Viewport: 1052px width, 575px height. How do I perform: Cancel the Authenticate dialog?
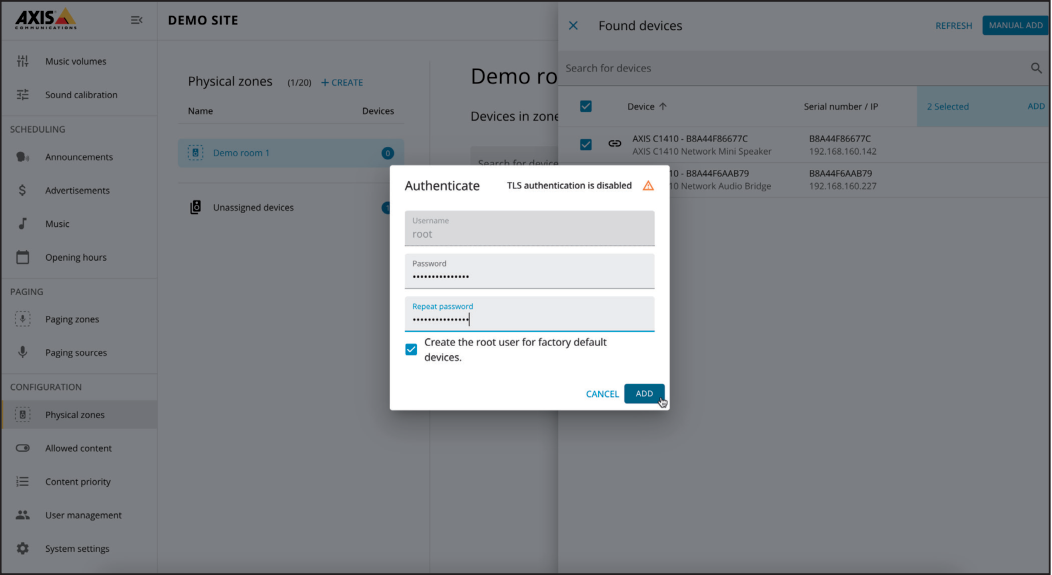(x=602, y=394)
